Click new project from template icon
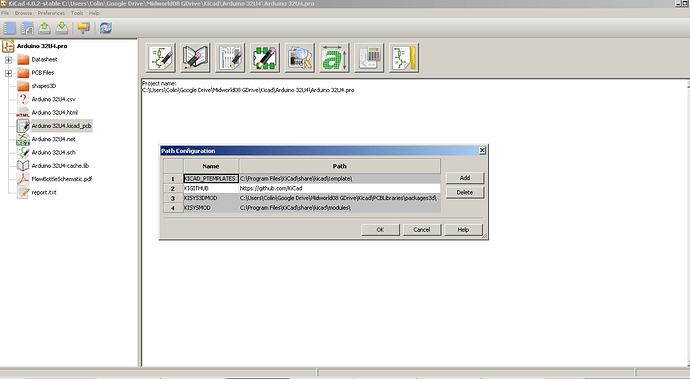This screenshot has width=690, height=379. (27, 28)
